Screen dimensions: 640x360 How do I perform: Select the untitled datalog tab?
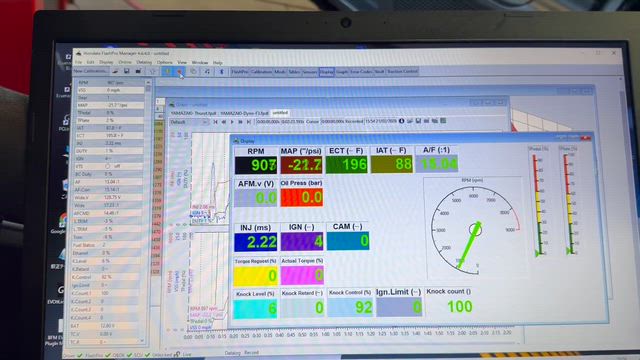tap(280, 113)
